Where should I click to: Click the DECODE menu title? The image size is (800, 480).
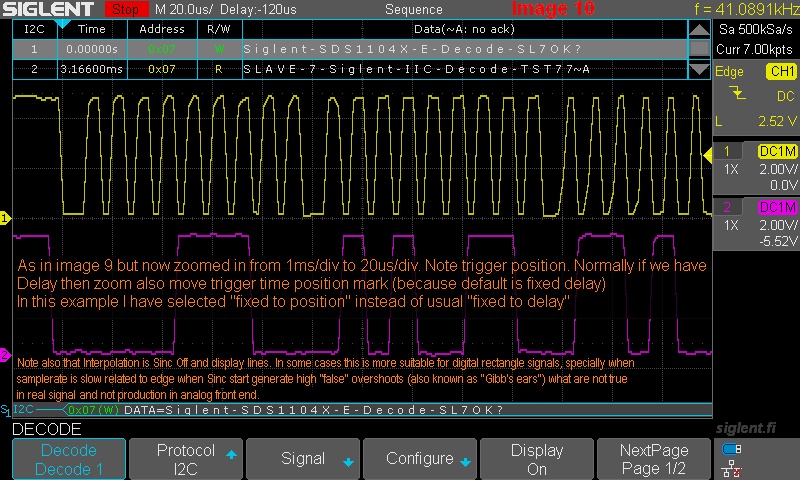46,429
